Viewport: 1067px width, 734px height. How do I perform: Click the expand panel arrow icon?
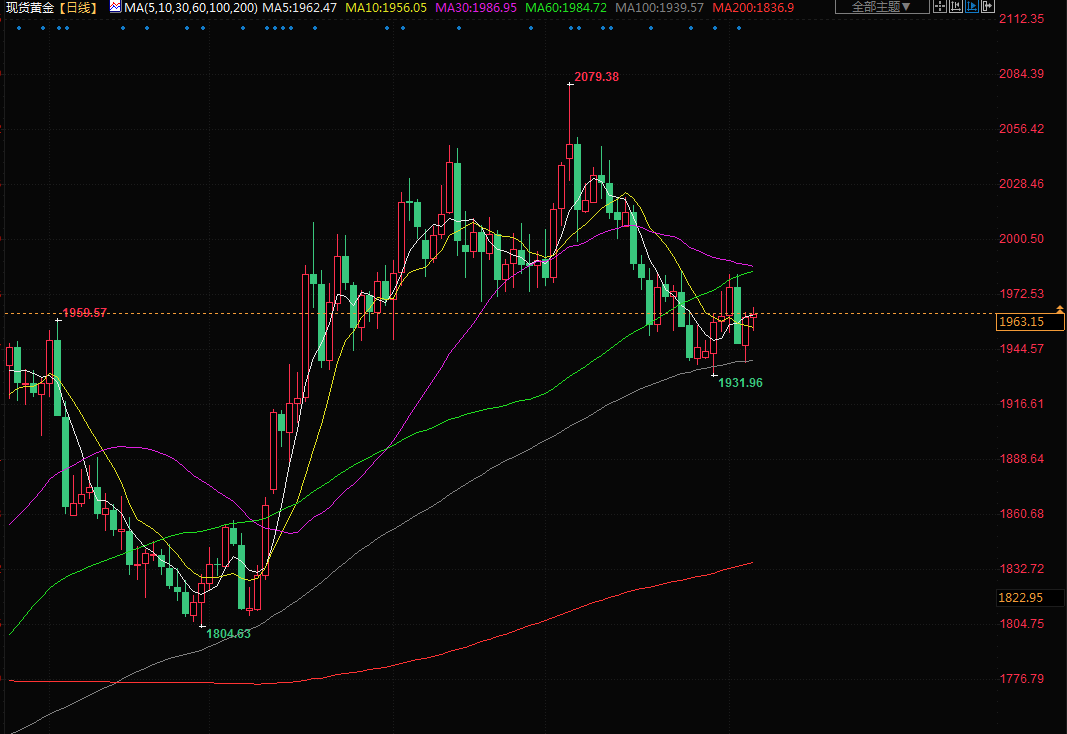pyautogui.click(x=987, y=7)
